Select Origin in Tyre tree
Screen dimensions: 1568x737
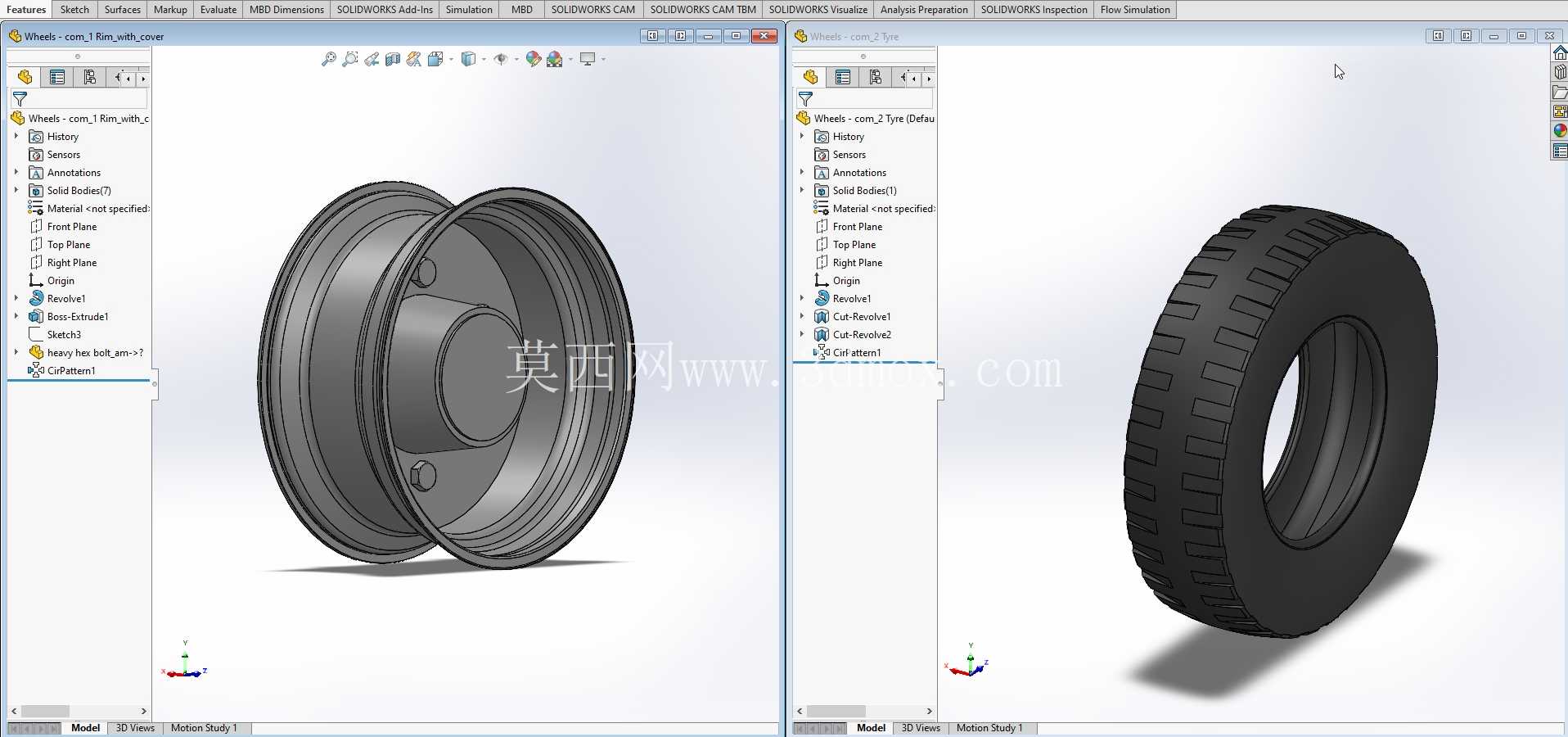coord(846,281)
